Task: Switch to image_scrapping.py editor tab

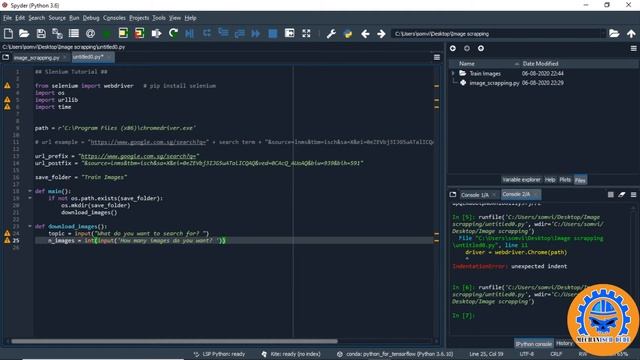Action: click(36, 58)
